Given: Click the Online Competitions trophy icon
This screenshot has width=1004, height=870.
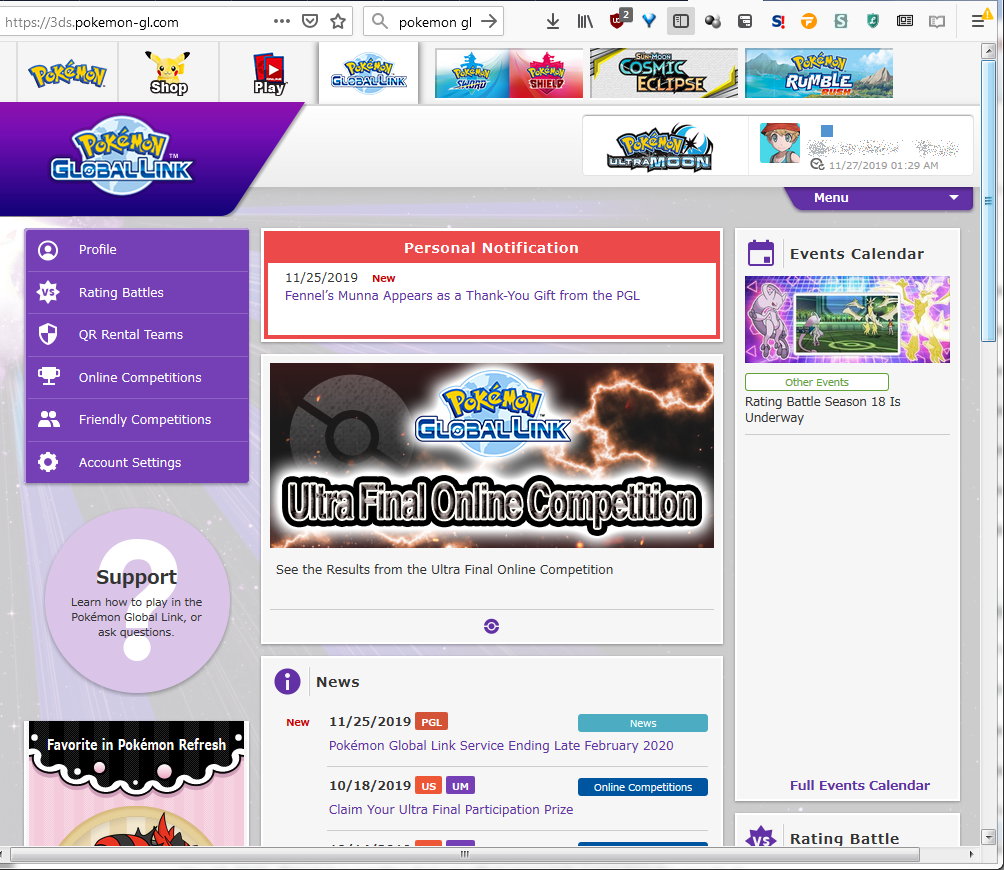Looking at the screenshot, I should tap(49, 376).
